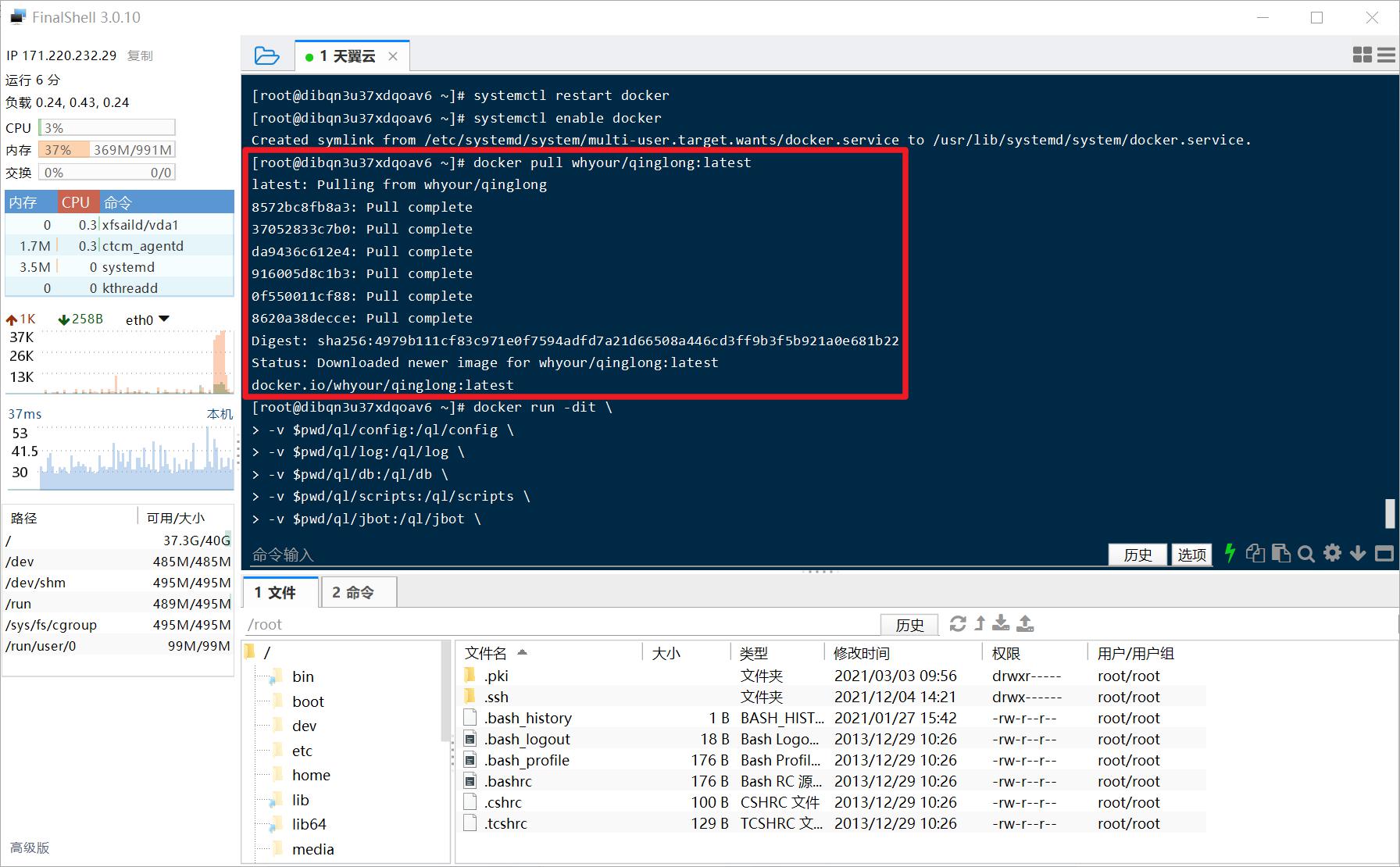1400x867 pixels.
Task: Click the /root path field
Action: pyautogui.click(x=561, y=624)
